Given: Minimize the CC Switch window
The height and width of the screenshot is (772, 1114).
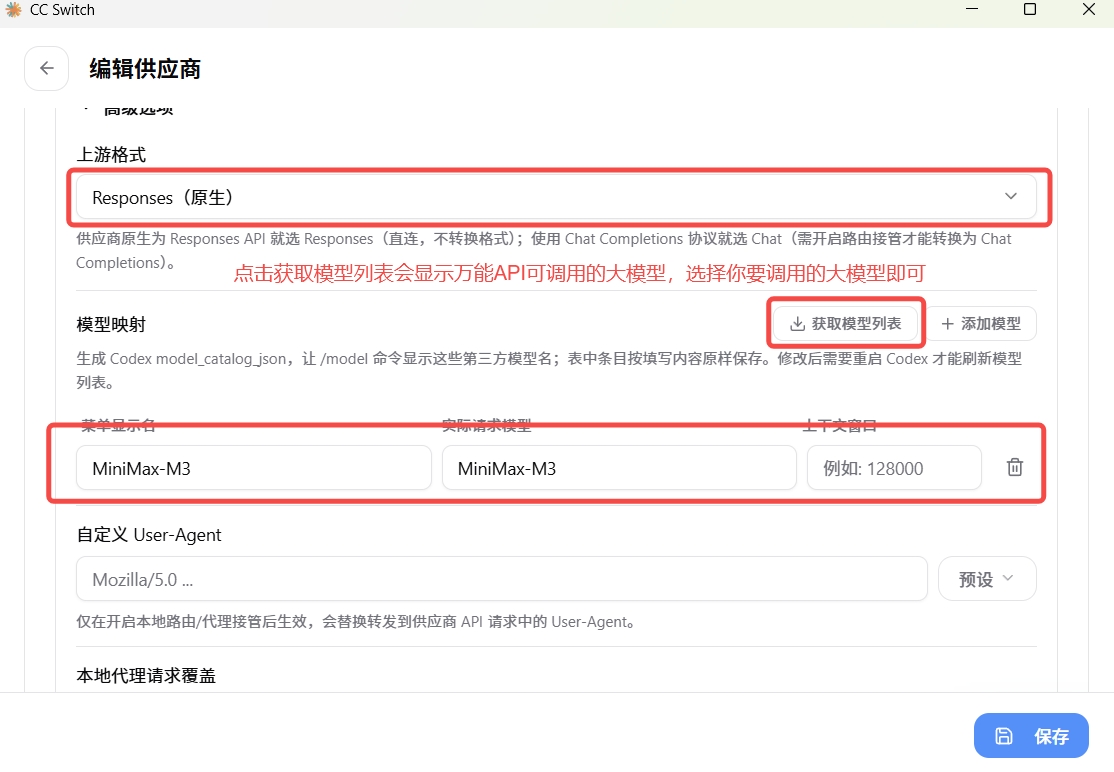Looking at the screenshot, I should (972, 9).
